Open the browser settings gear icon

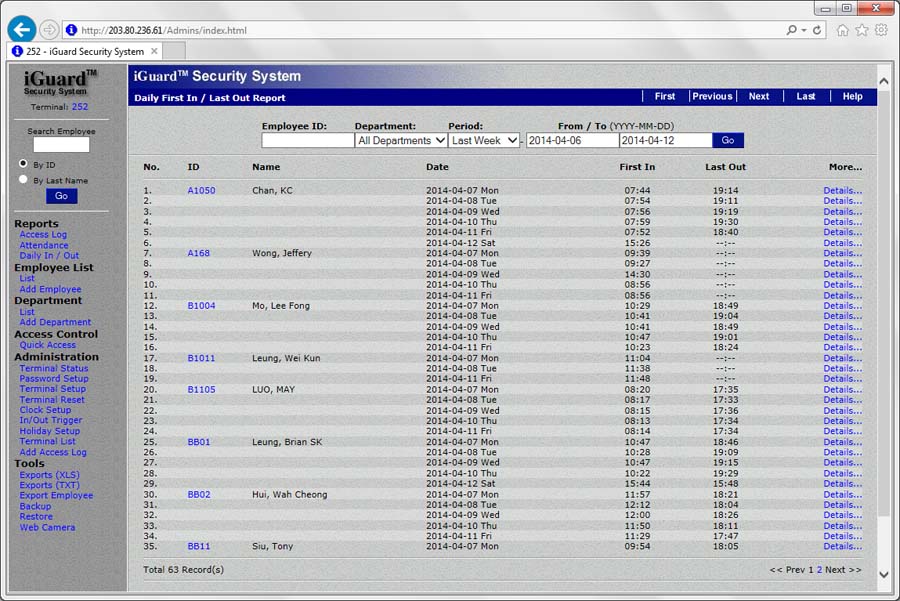click(881, 30)
